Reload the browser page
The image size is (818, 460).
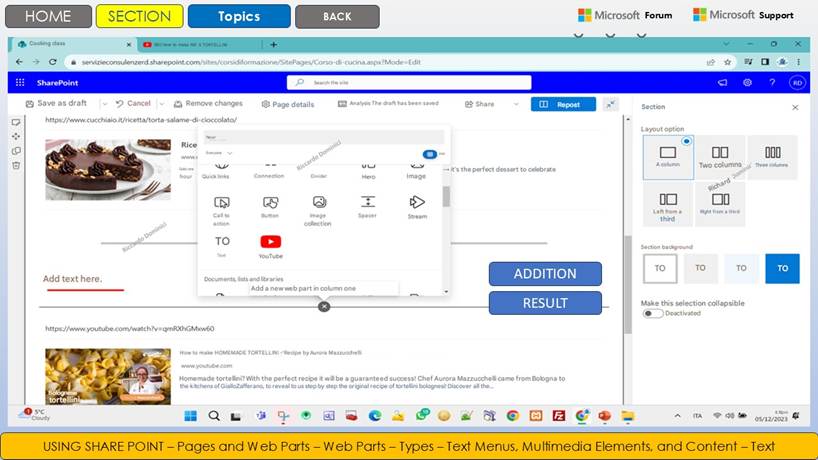tap(53, 62)
